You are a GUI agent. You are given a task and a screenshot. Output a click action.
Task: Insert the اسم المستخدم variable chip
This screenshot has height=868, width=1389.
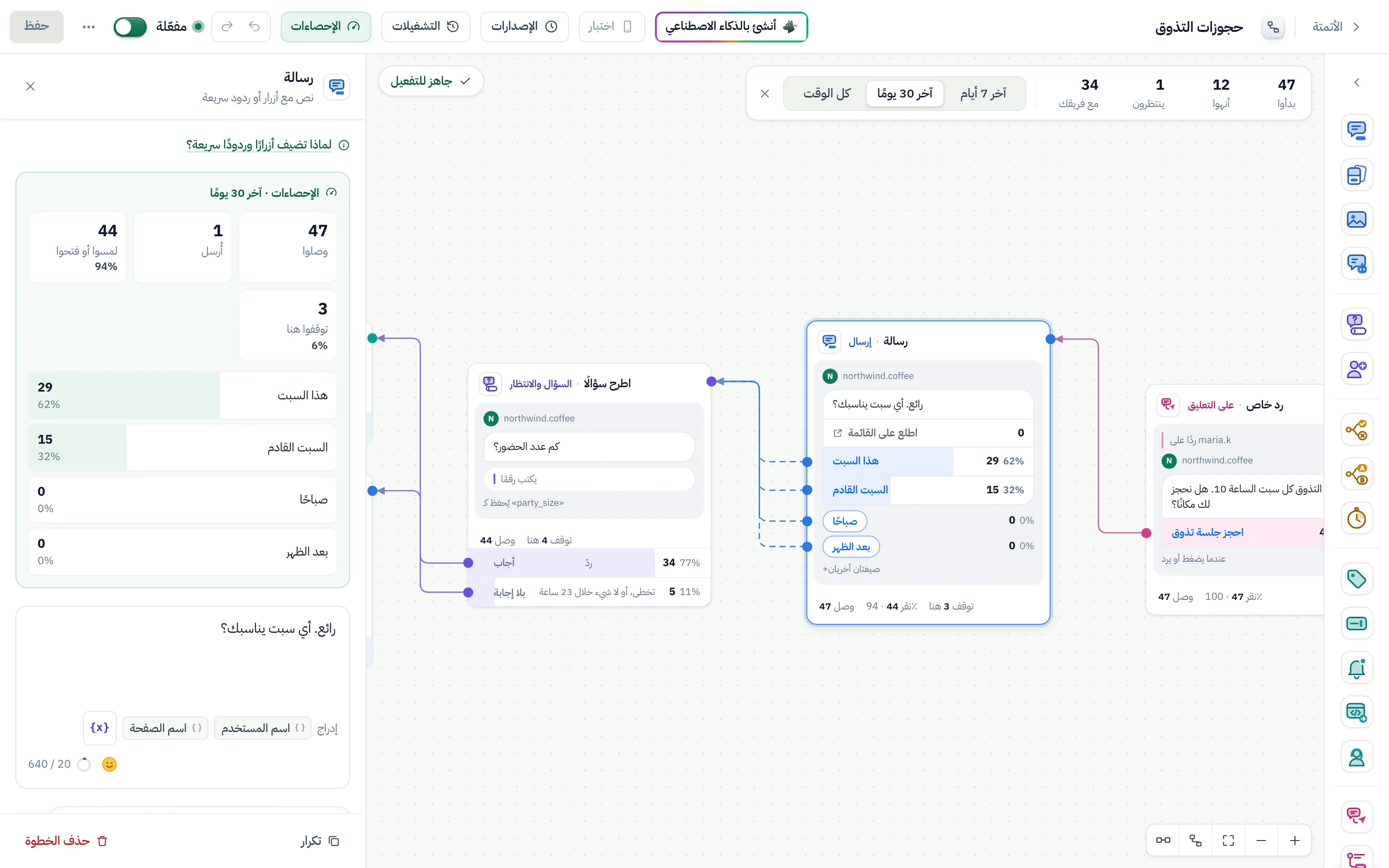pyautogui.click(x=263, y=728)
